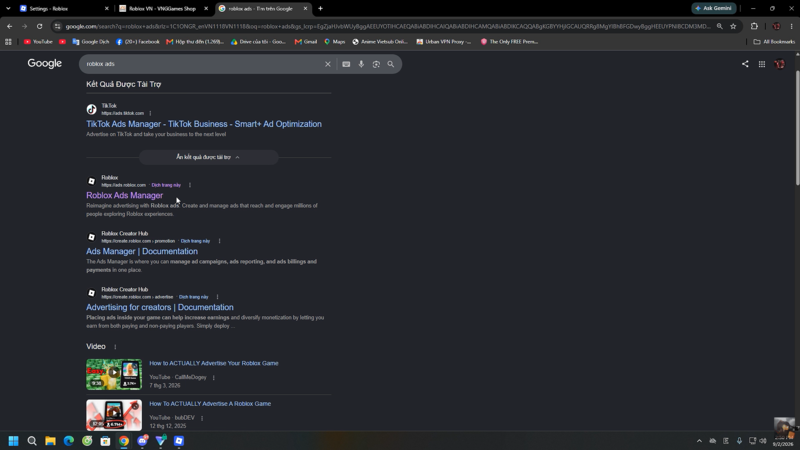Collapse sponsored results with Ẩn kết quả được tài trợ
800x450 pixels.
click(x=209, y=157)
